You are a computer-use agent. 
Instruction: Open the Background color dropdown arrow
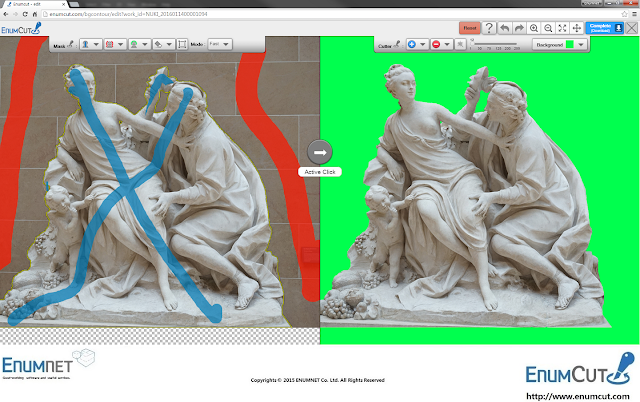tap(581, 44)
